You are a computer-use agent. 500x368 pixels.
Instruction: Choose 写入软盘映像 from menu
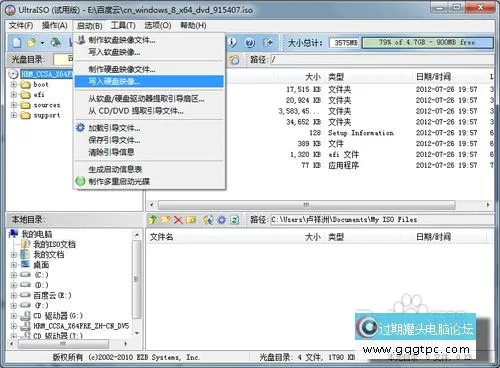tap(149, 52)
